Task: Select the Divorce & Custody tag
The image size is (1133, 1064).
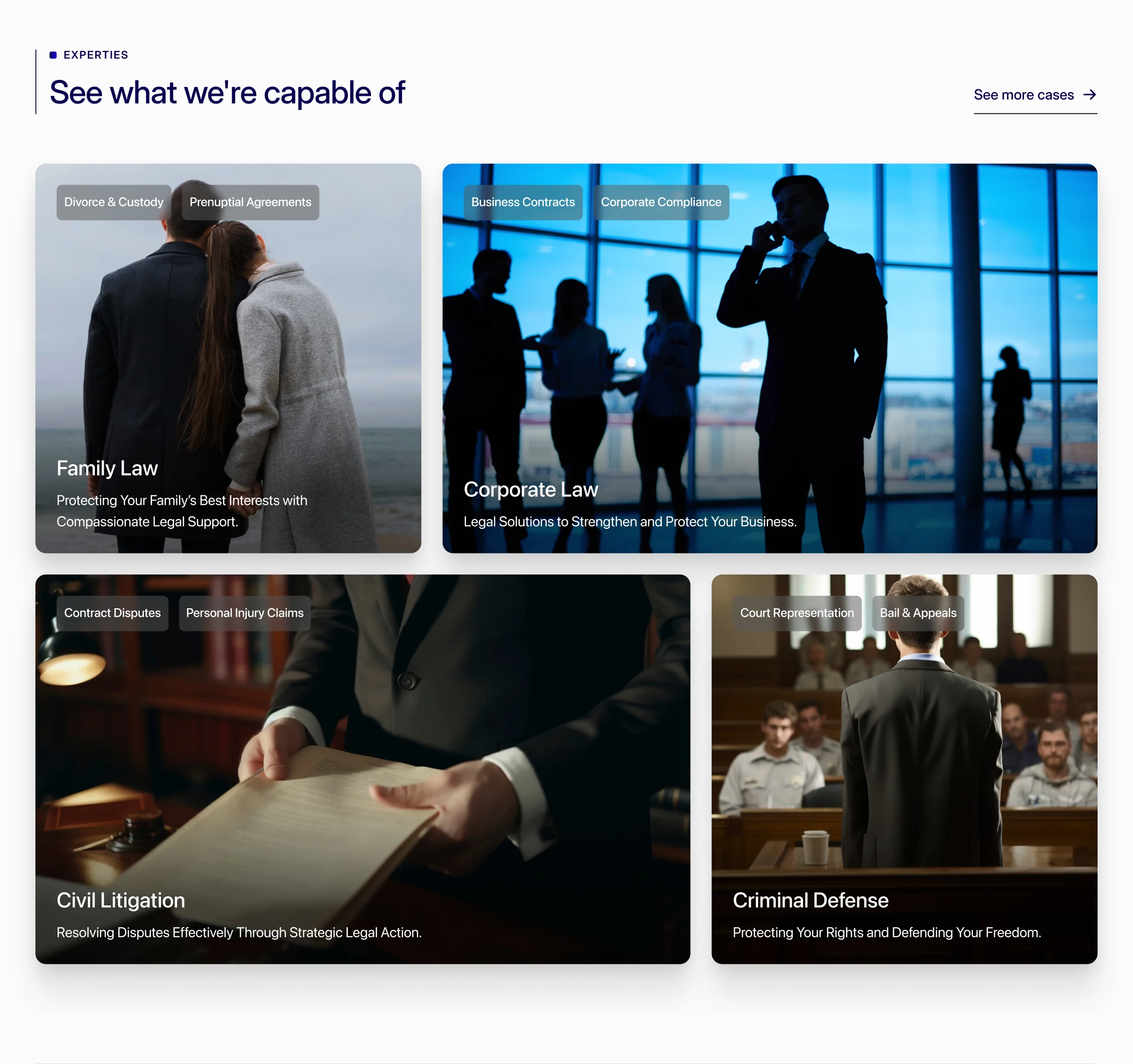Action: (x=113, y=202)
